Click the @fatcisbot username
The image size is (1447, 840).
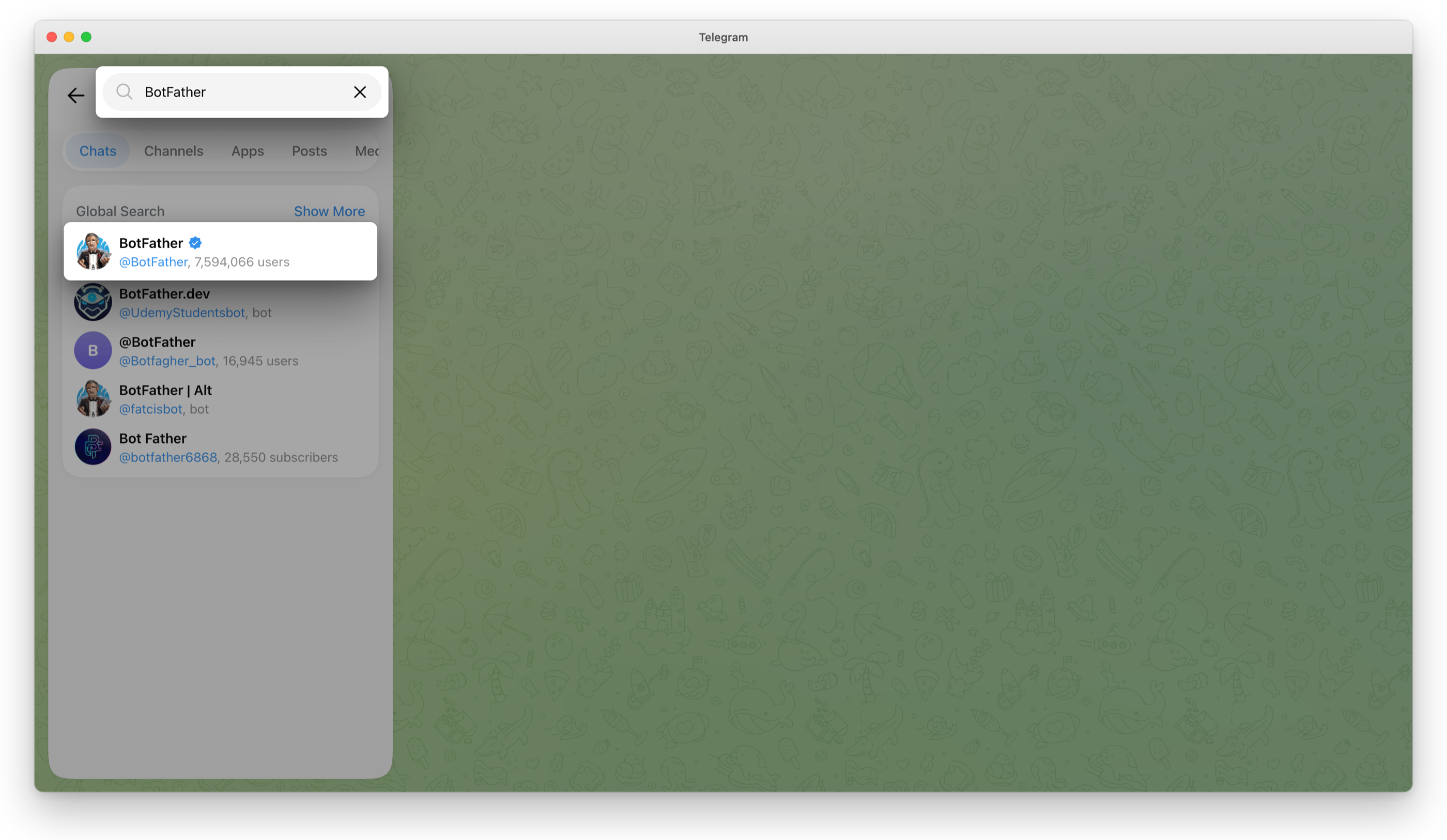click(151, 409)
